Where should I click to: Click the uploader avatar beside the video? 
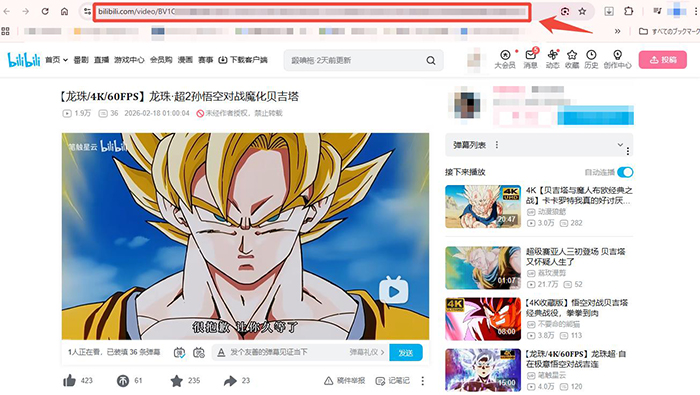tap(467, 104)
